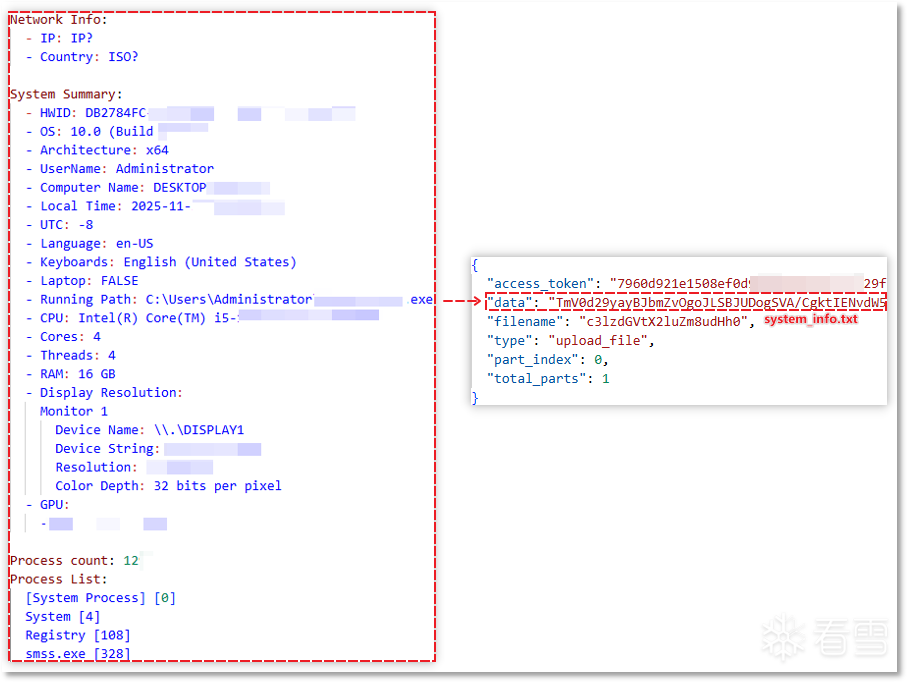Click the red dashed arrow pointing to data
The height and width of the screenshot is (684, 909).
[x=461, y=301]
